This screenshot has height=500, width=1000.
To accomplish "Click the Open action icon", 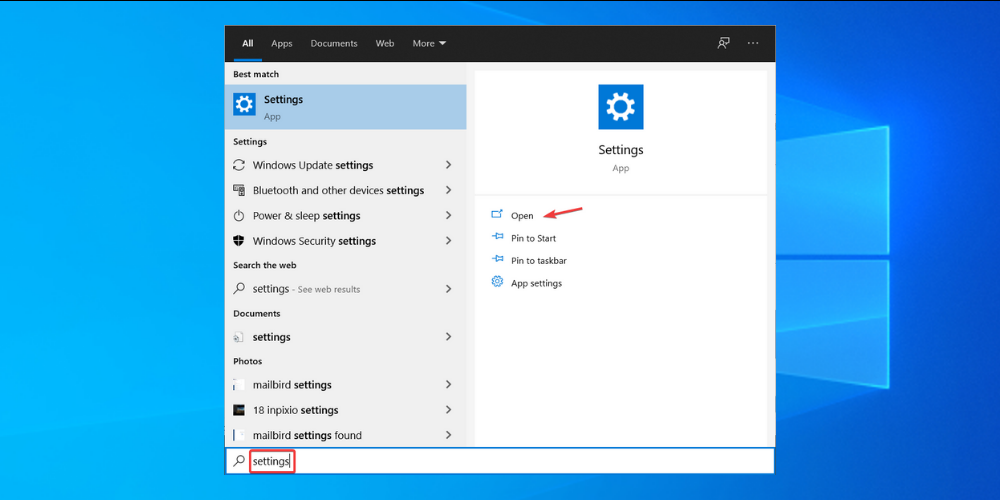I will 497,215.
